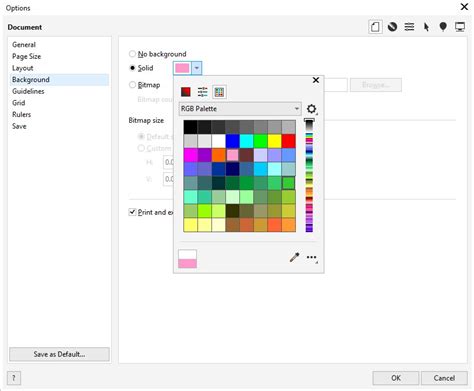Select the Solid background option
Image resolution: width=474 pixels, height=391 pixels.
(x=141, y=68)
